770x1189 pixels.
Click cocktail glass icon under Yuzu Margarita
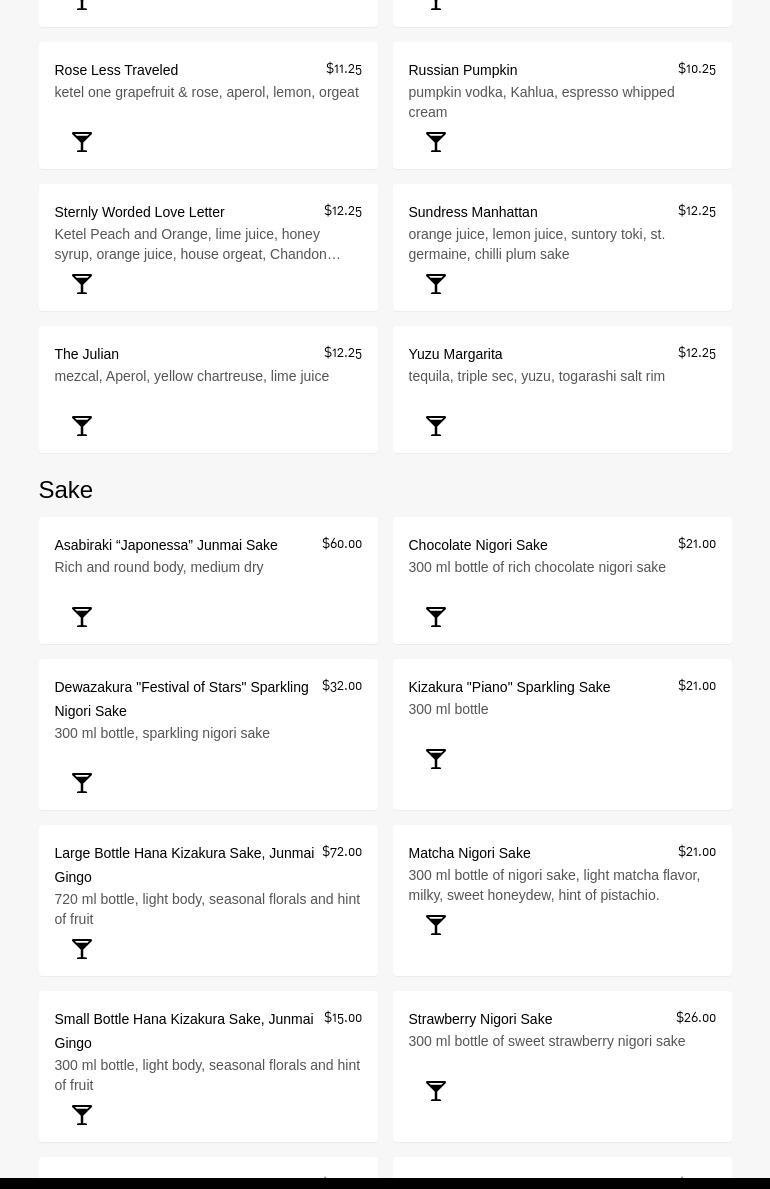436,426
